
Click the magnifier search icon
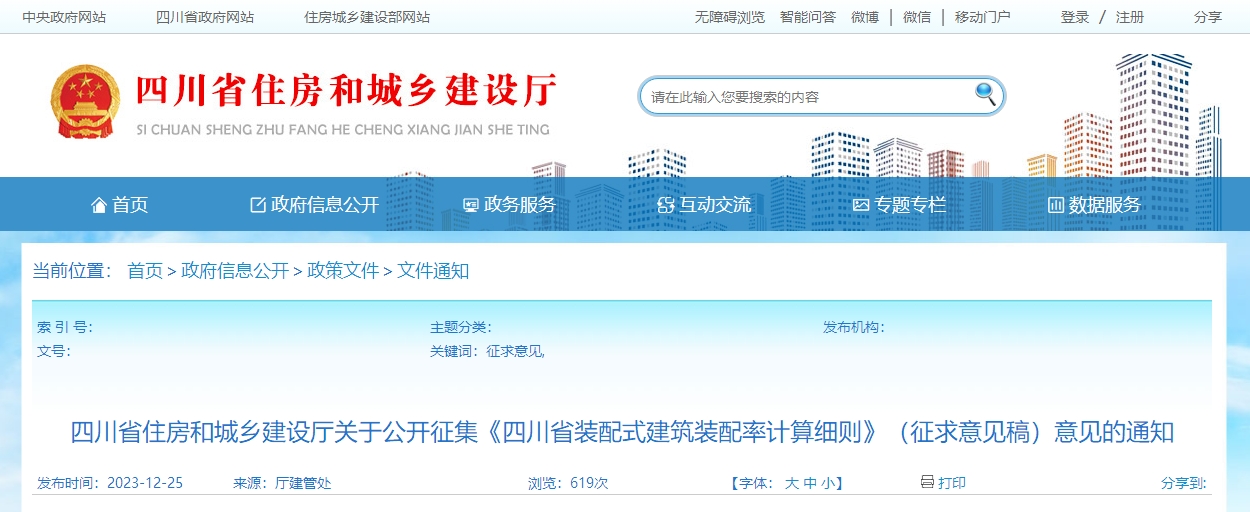tap(986, 95)
